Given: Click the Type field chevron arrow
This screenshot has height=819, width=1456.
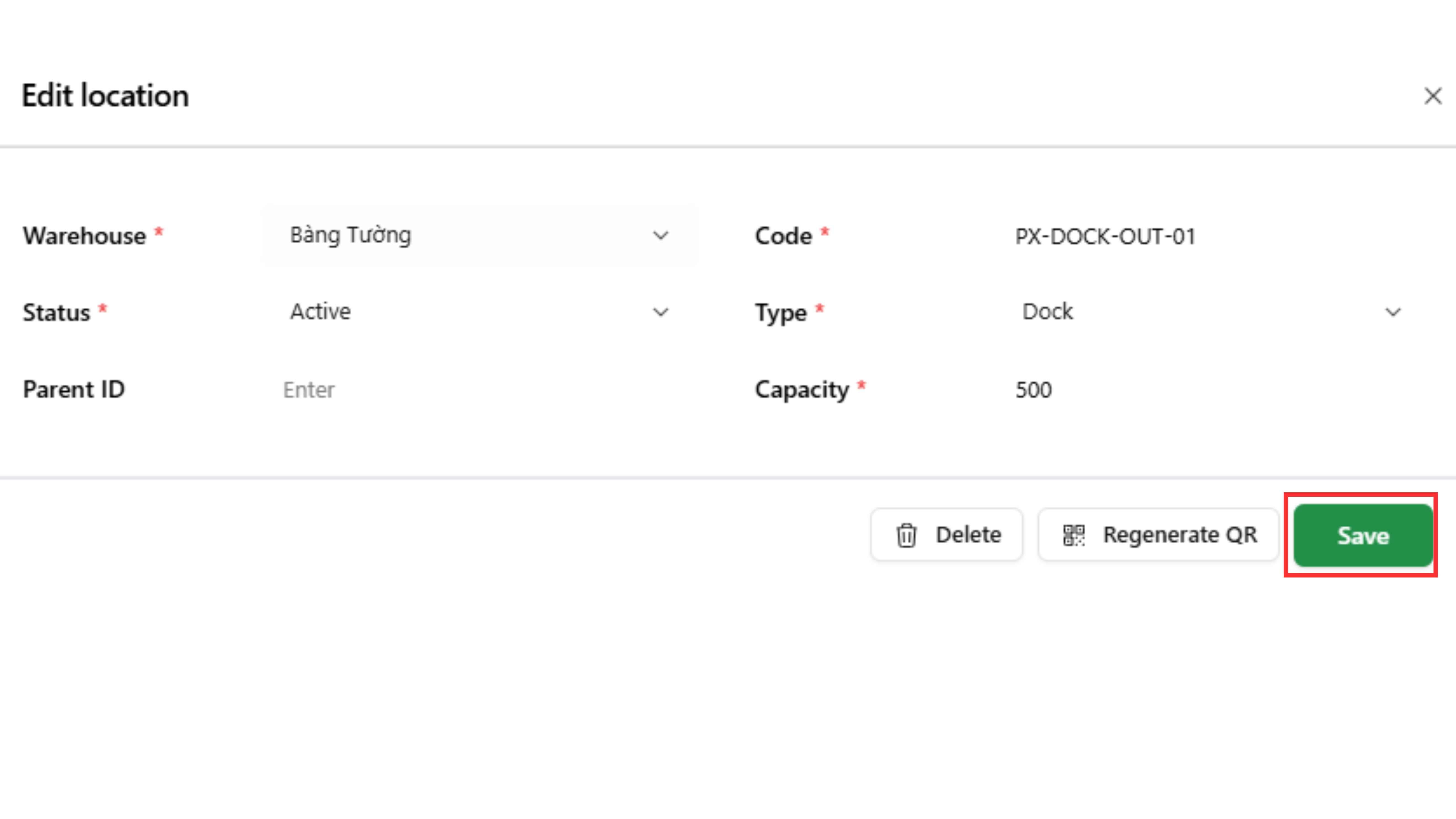Looking at the screenshot, I should 1393,312.
